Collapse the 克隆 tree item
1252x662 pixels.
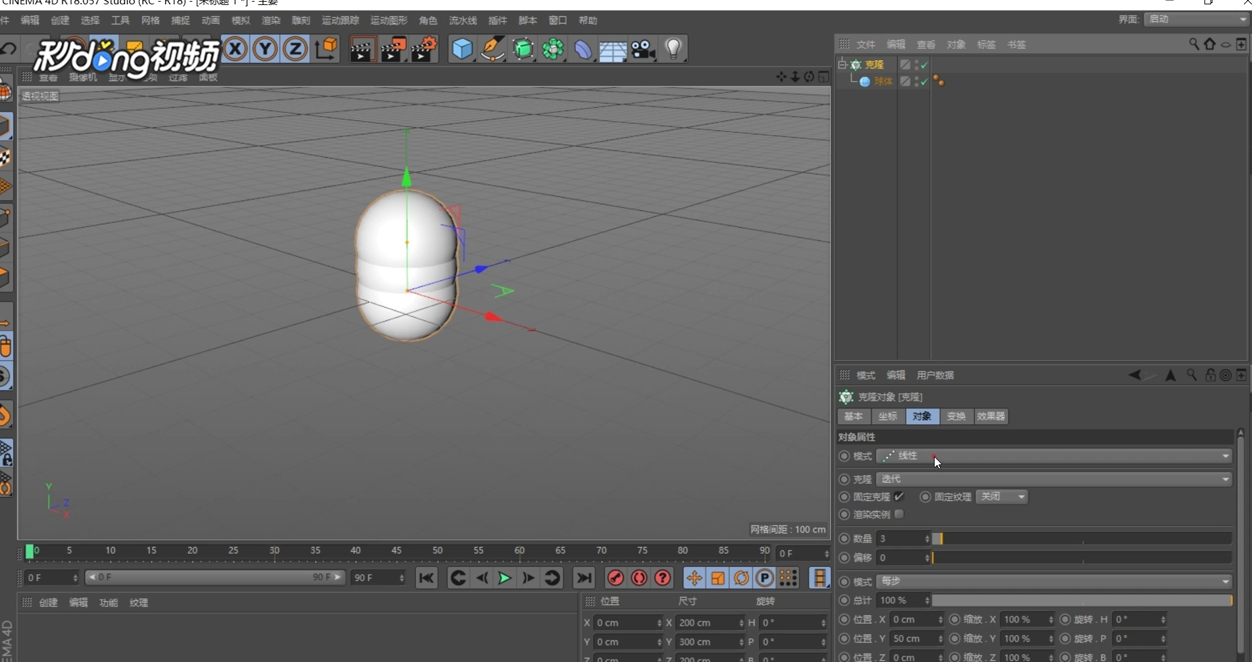pos(842,64)
